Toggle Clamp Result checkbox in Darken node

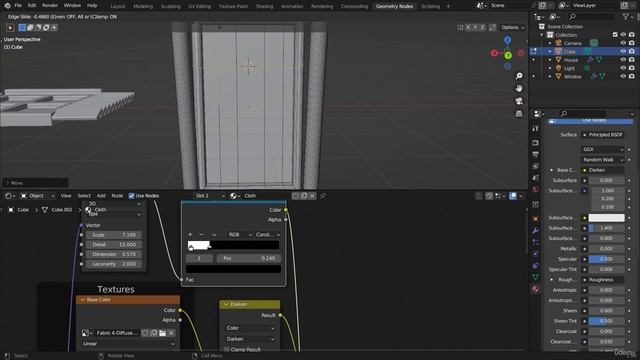227,349
